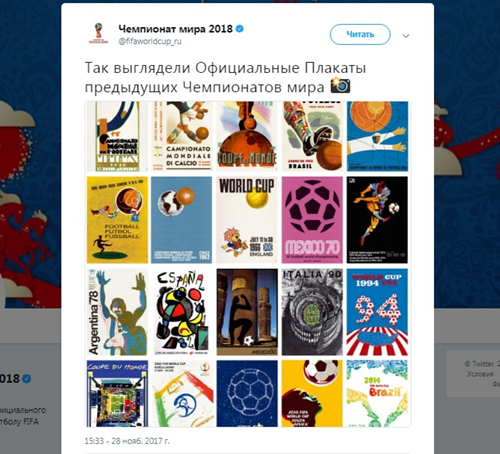Screen dimensions: 500x454
Task: Select the Mexico 70 poster
Action: coord(312,220)
